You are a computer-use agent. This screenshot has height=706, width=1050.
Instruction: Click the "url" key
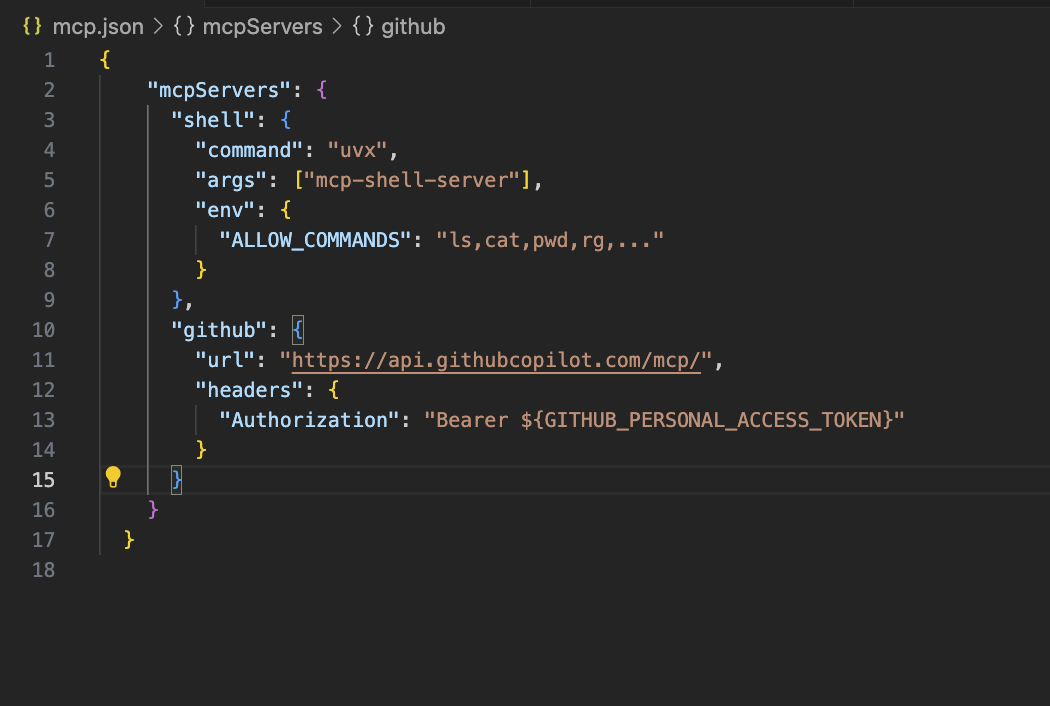tap(225, 360)
